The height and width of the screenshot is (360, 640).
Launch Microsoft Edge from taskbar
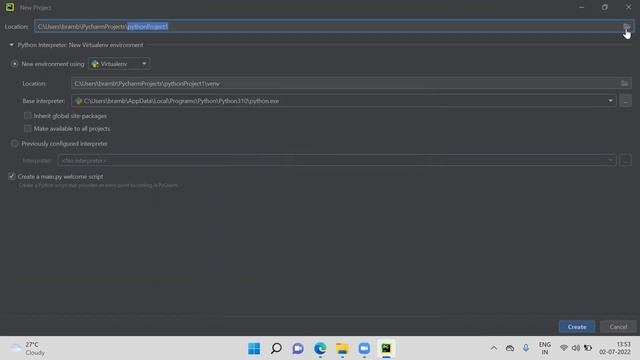pyautogui.click(x=320, y=348)
